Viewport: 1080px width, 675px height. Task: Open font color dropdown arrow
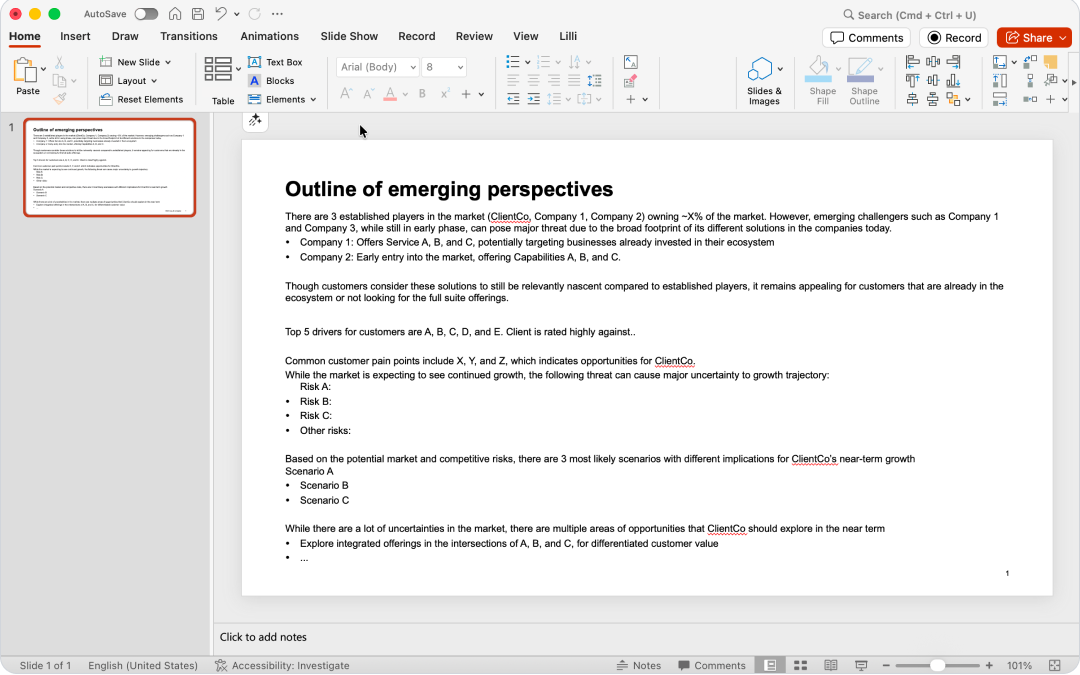[405, 94]
